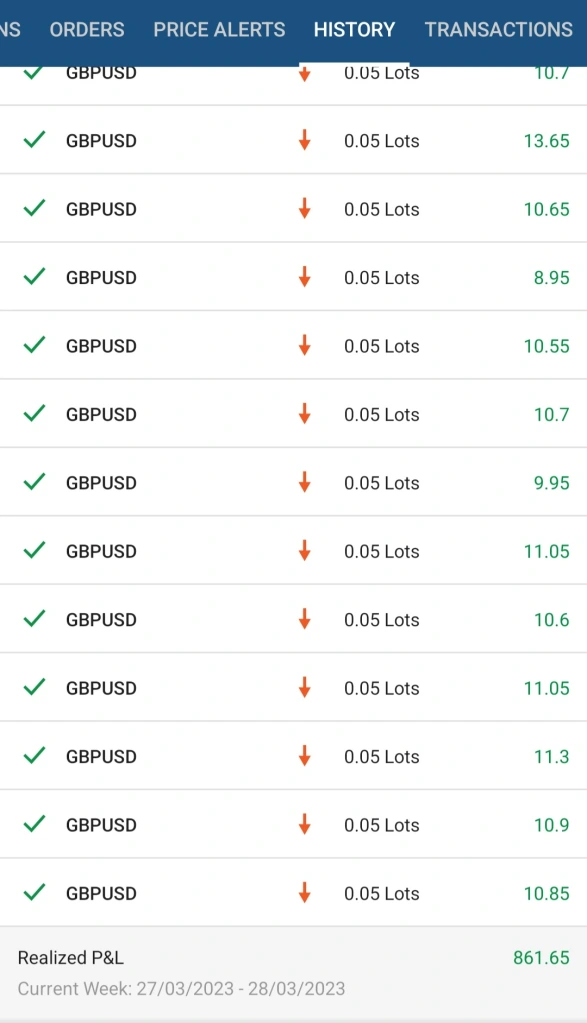
Task: Click the orange down arrow on the 10.9 trade
Action: pyautogui.click(x=304, y=825)
